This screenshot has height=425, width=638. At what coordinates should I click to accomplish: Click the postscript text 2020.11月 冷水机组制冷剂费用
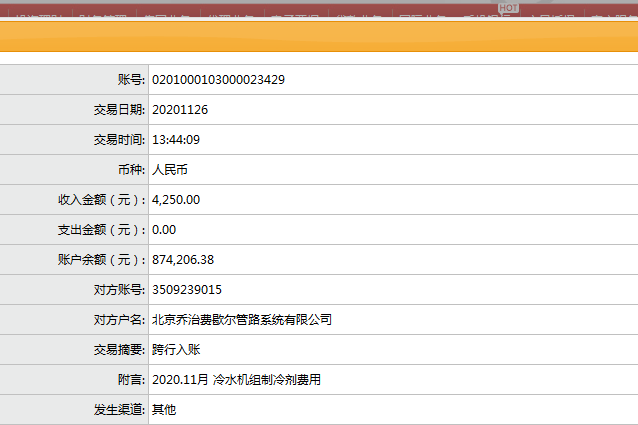click(x=235, y=380)
